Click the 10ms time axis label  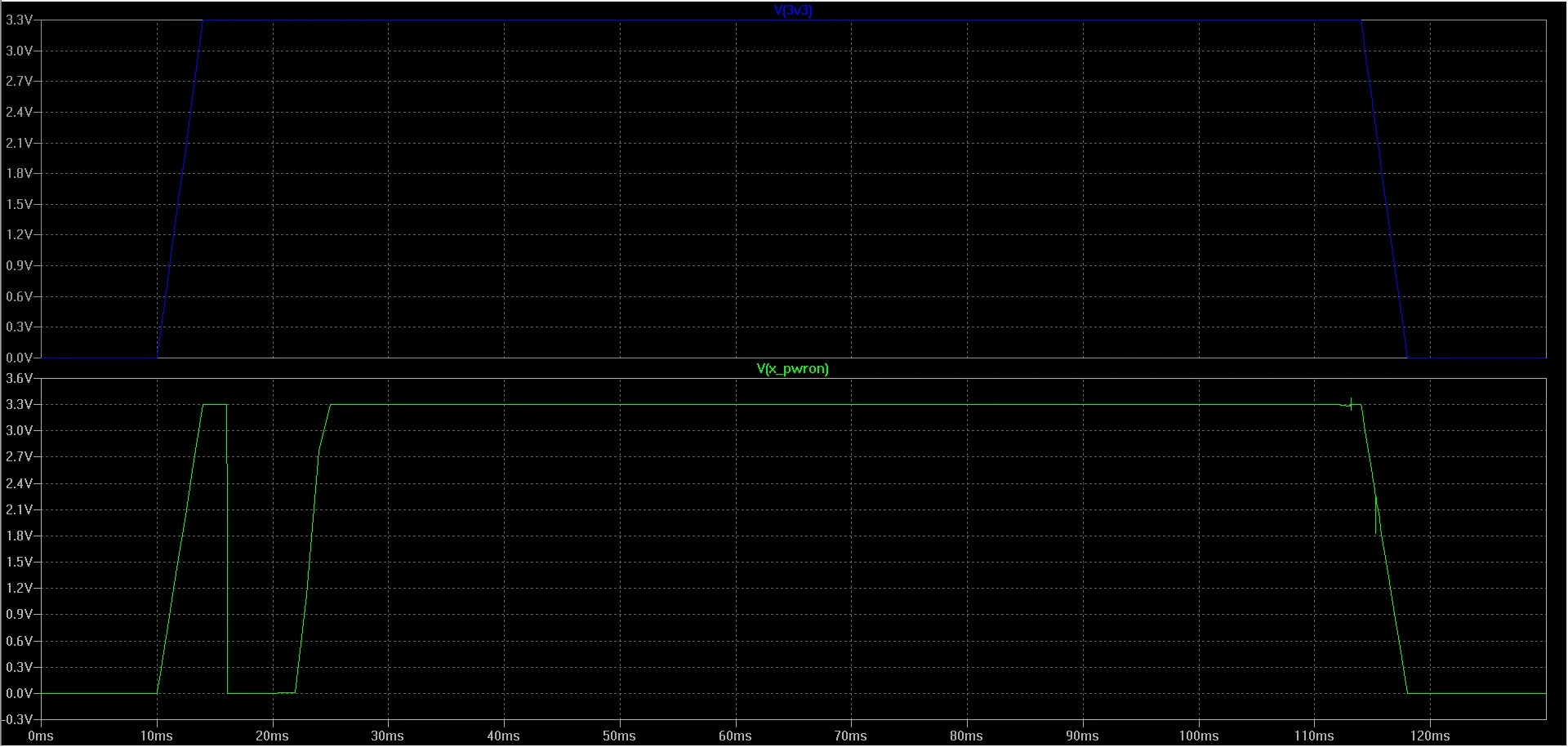click(x=156, y=736)
